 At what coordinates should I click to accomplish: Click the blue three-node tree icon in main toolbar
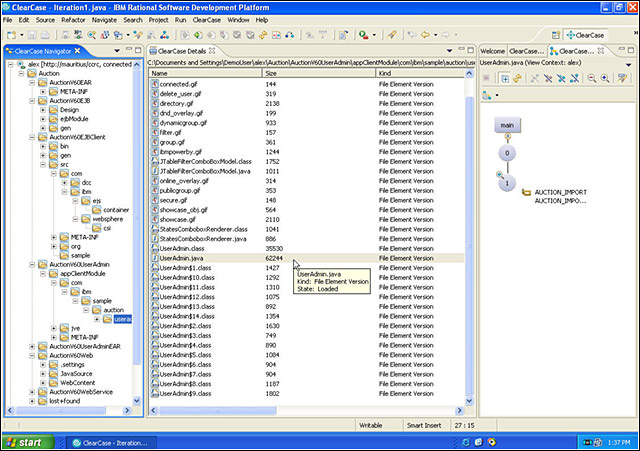(x=164, y=35)
